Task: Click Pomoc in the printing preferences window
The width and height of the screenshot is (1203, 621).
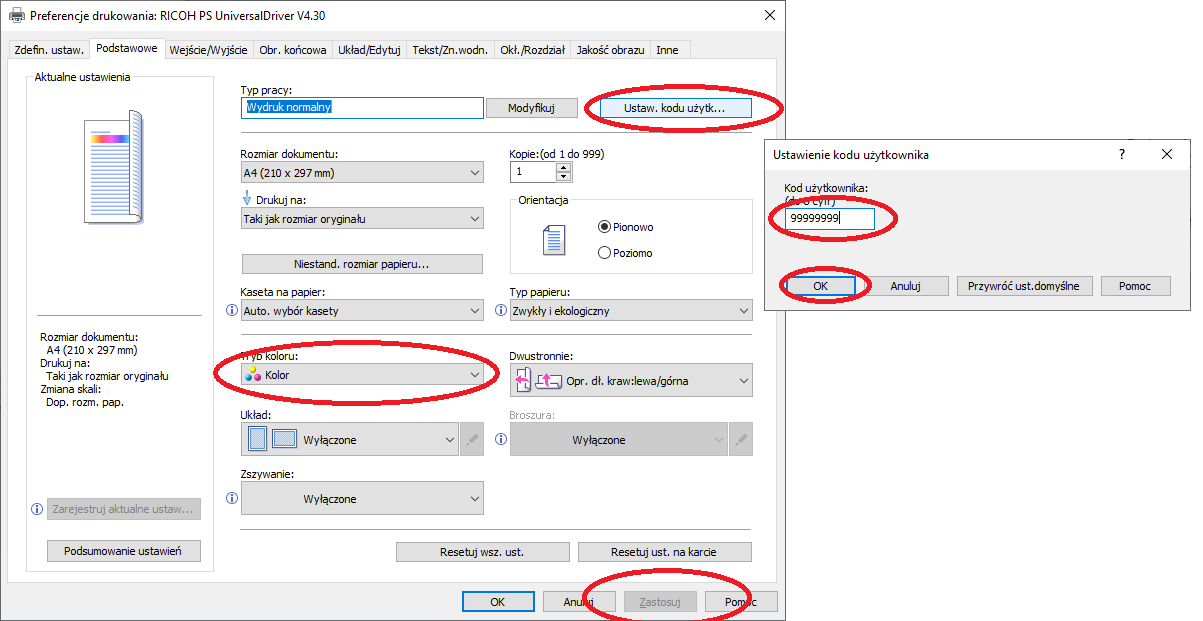Action: [741, 602]
